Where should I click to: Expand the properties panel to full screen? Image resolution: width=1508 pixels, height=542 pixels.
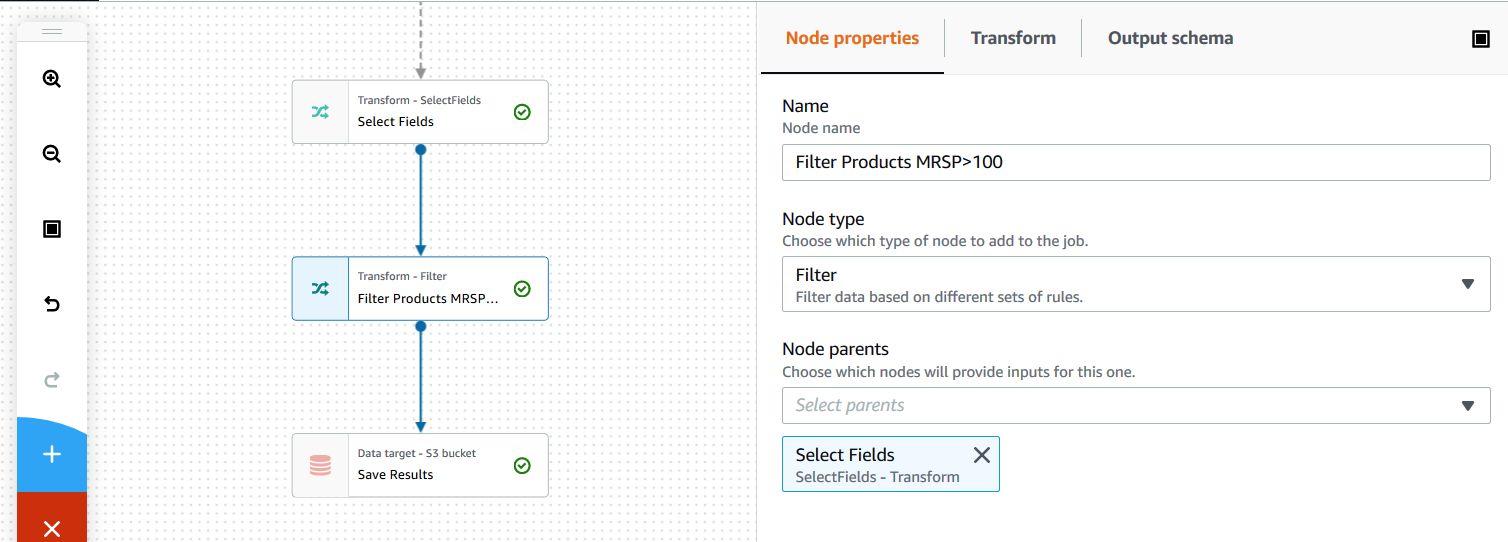tap(1481, 39)
